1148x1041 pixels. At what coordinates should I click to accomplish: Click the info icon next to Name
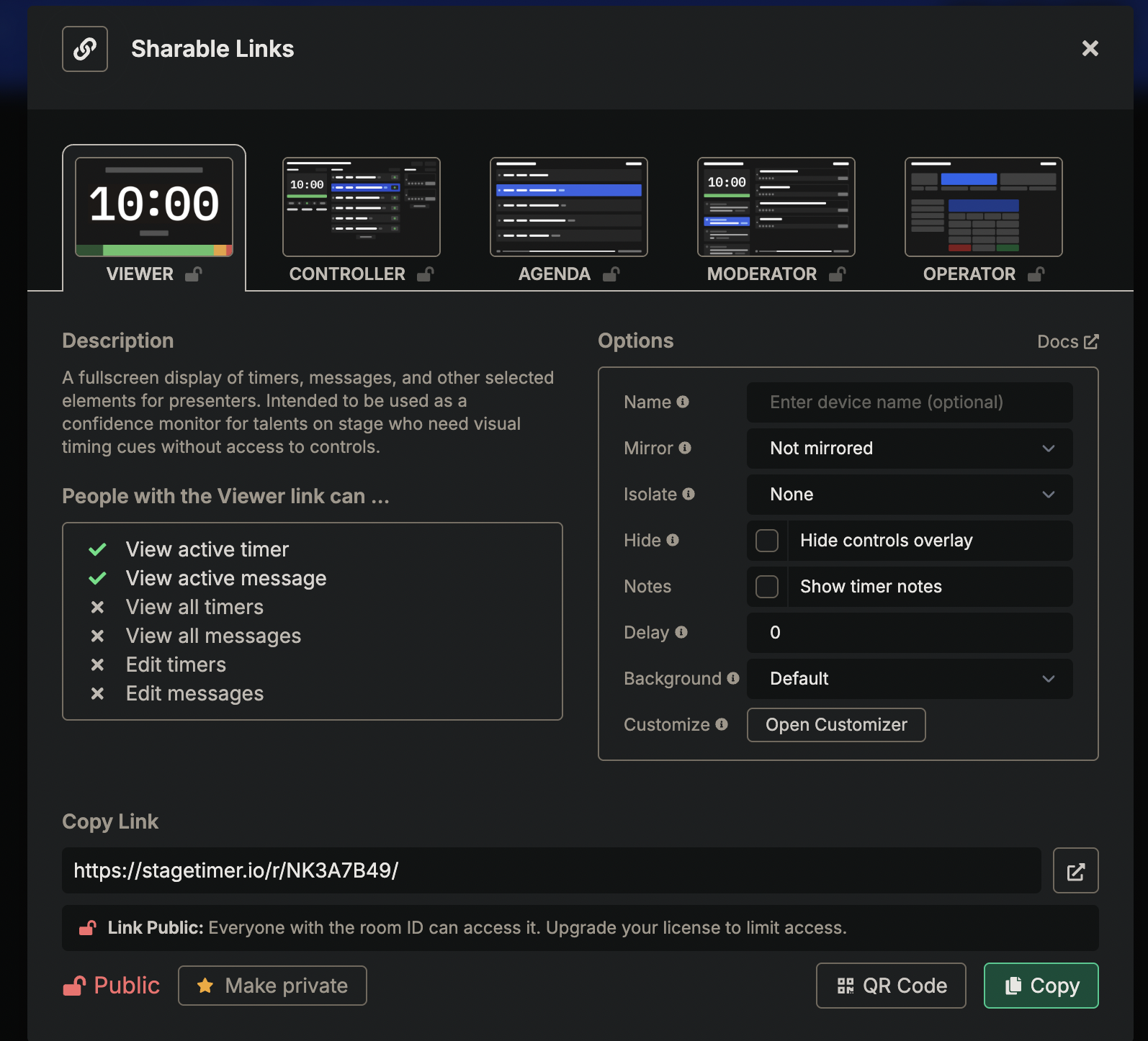click(x=683, y=402)
